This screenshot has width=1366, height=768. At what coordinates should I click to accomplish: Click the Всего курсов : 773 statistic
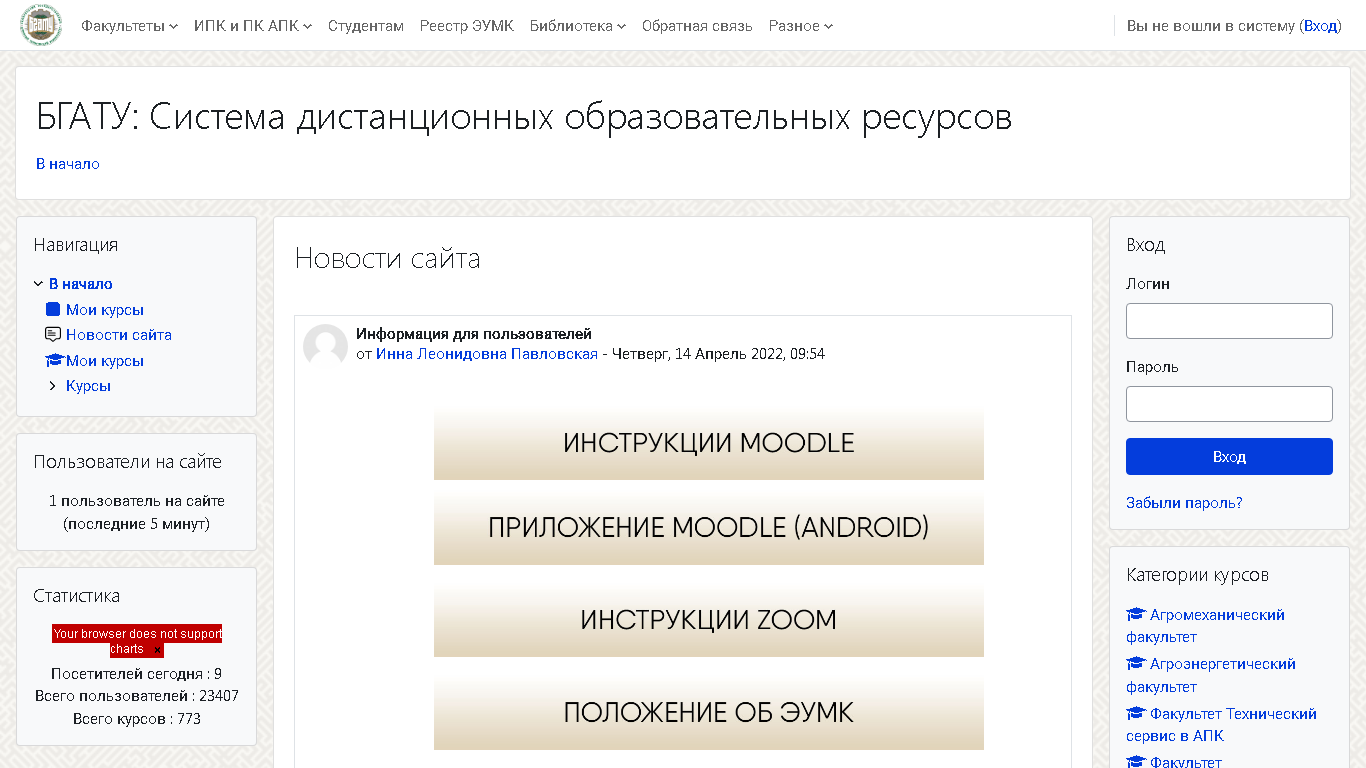137,719
